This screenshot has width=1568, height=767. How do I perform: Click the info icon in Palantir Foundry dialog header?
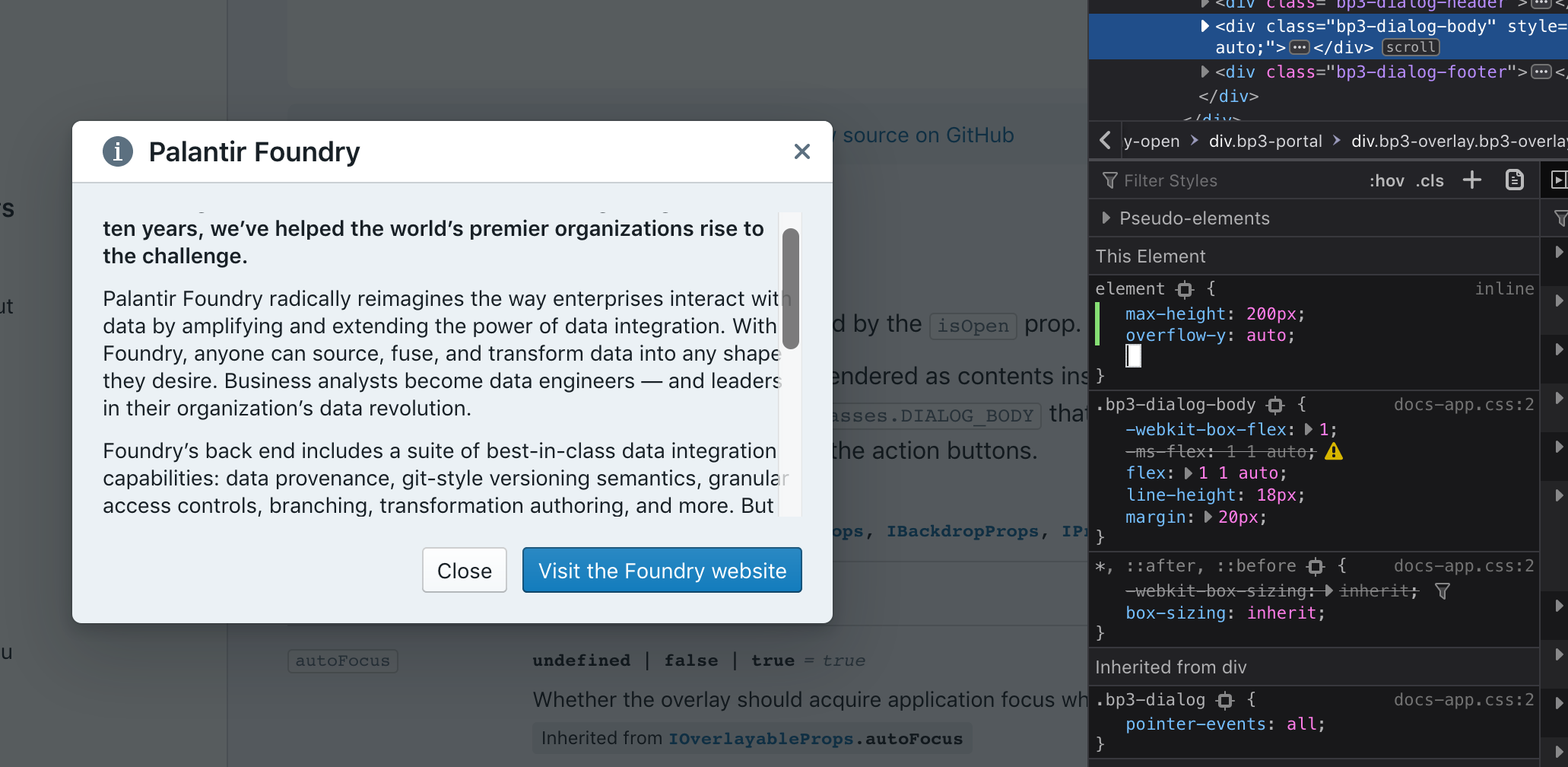click(118, 151)
